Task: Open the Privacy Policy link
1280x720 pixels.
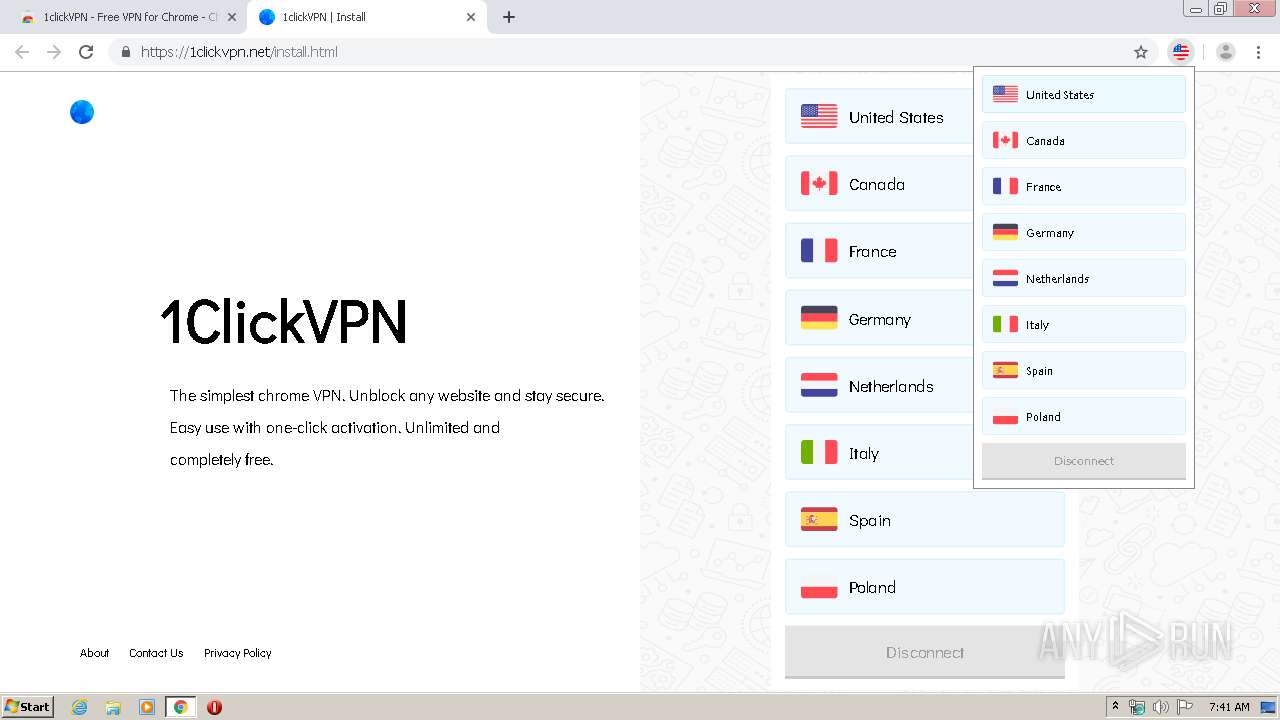Action: 238,653
